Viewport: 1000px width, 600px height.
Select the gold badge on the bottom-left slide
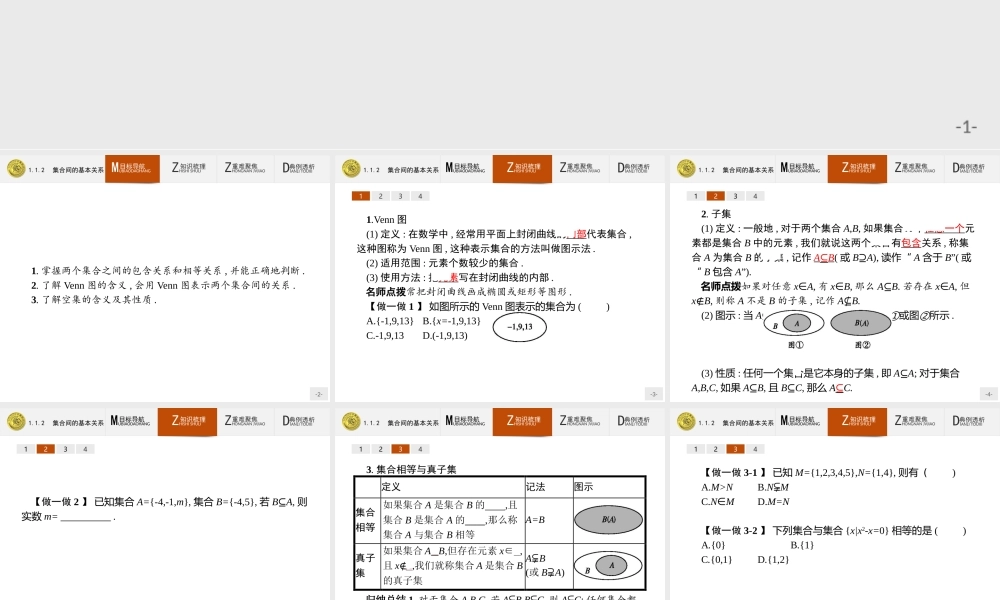16,421
